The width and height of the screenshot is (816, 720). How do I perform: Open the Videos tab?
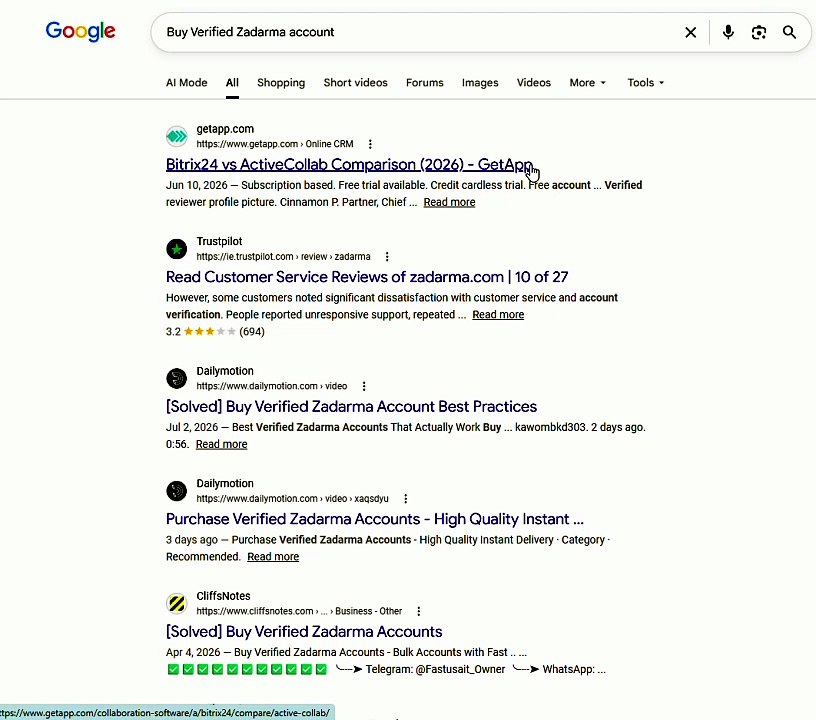point(533,83)
